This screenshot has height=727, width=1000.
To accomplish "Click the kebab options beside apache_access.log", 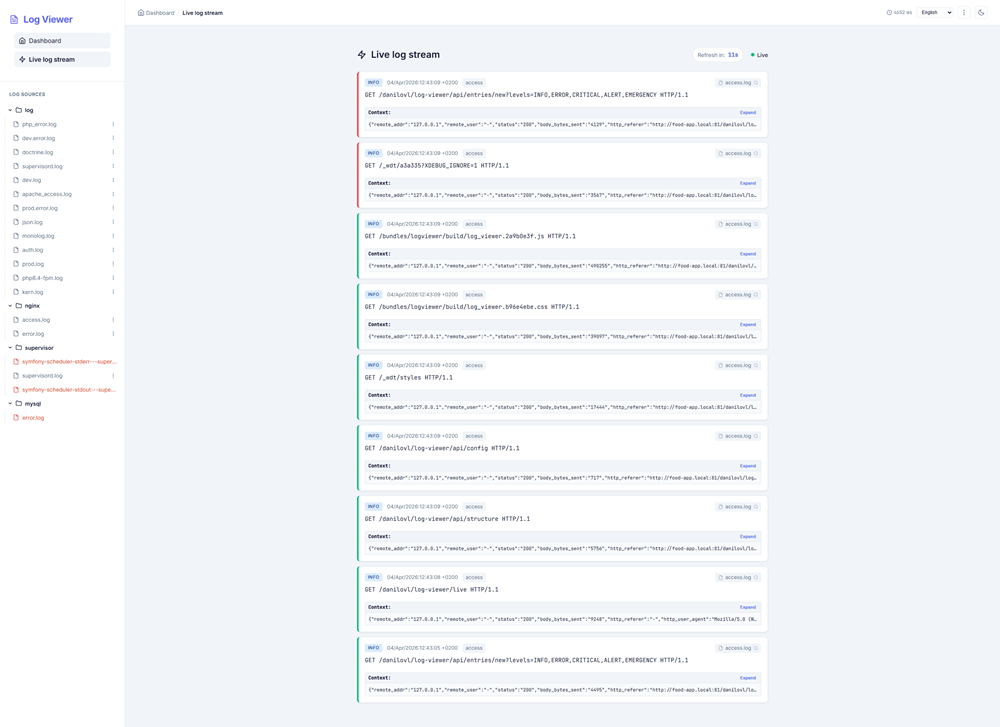I will tap(112, 193).
